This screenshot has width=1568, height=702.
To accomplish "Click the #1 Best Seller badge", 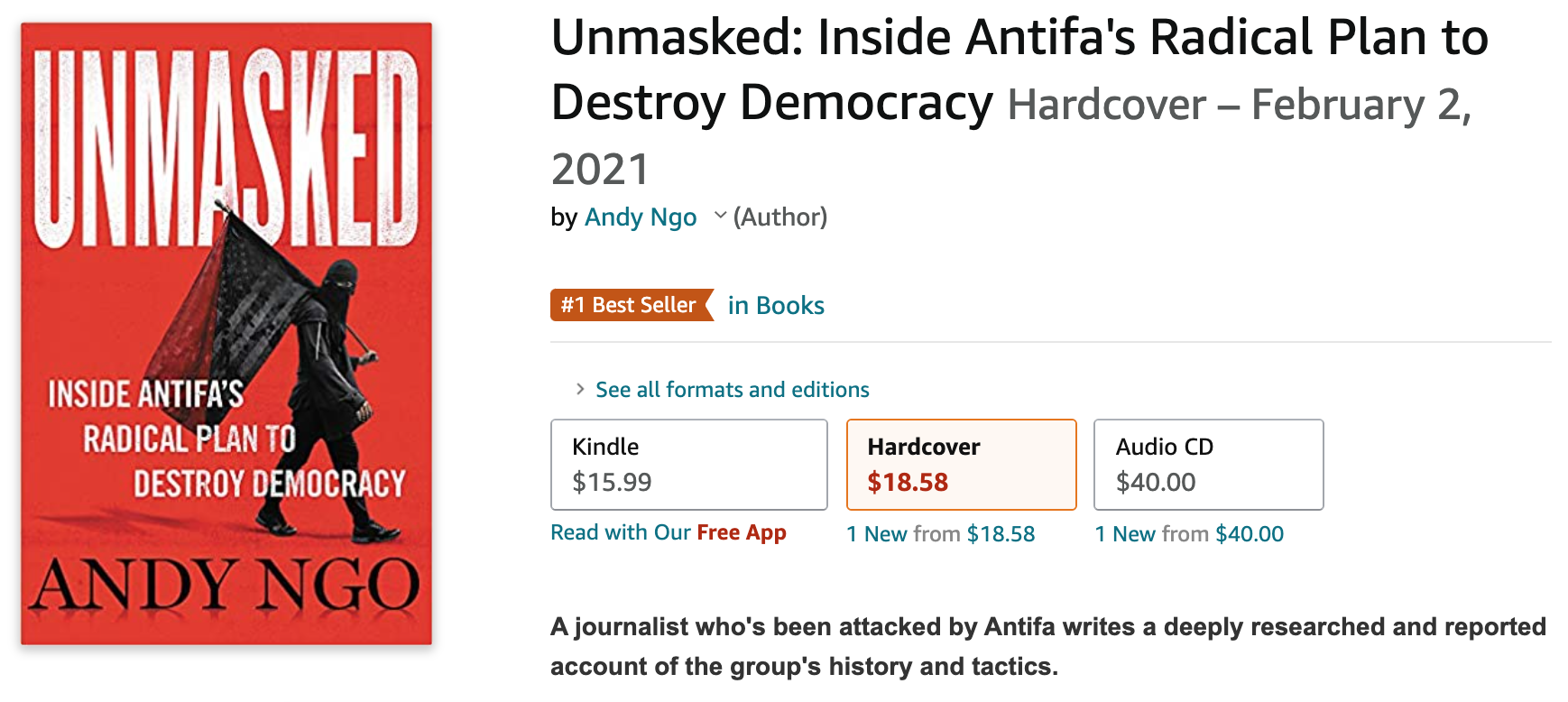I will pyautogui.click(x=630, y=305).
